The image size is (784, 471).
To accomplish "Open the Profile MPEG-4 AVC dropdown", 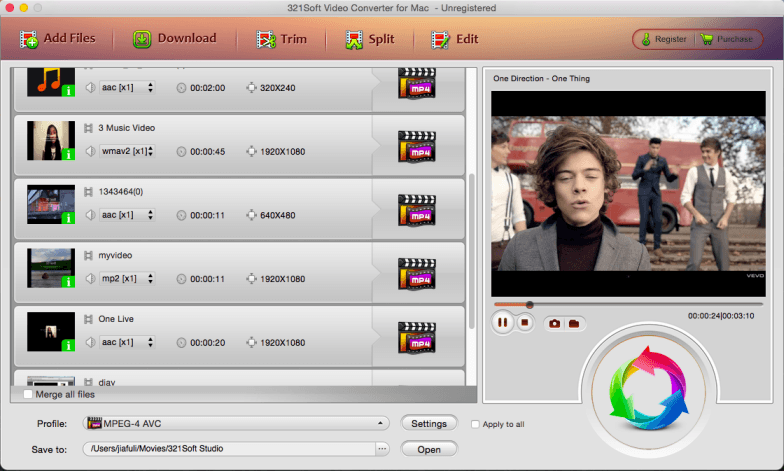I will tap(236, 424).
